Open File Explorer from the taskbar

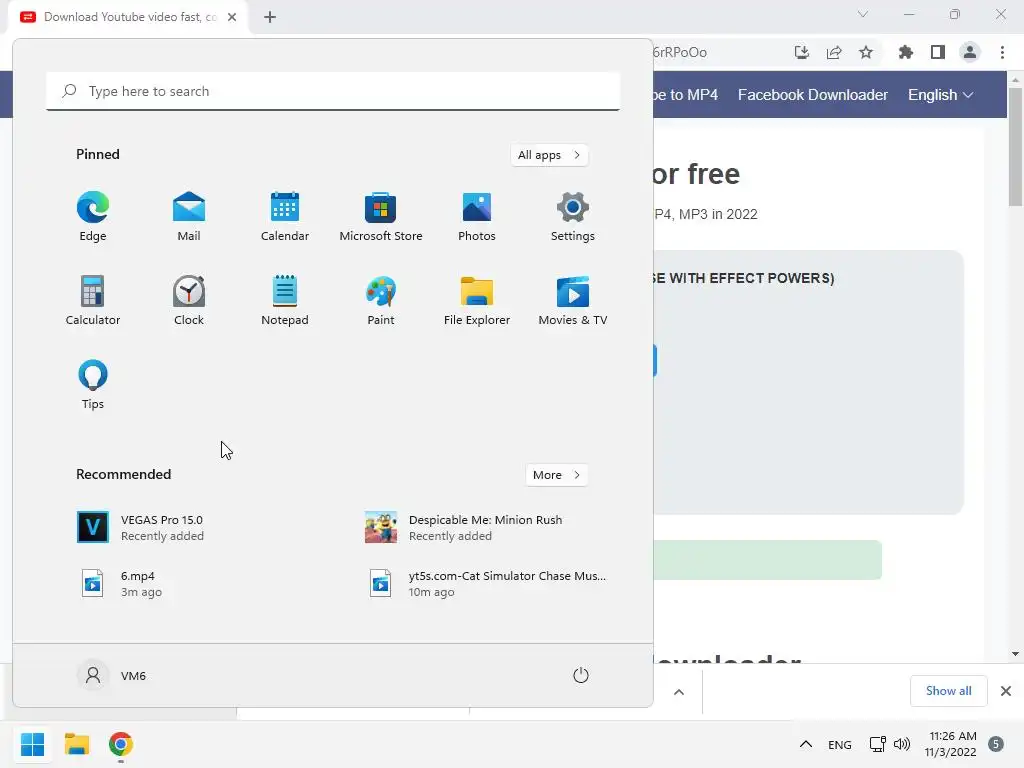[76, 744]
